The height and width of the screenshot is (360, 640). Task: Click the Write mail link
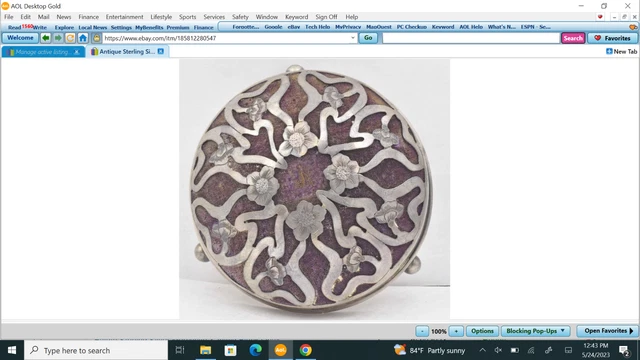(40, 27)
